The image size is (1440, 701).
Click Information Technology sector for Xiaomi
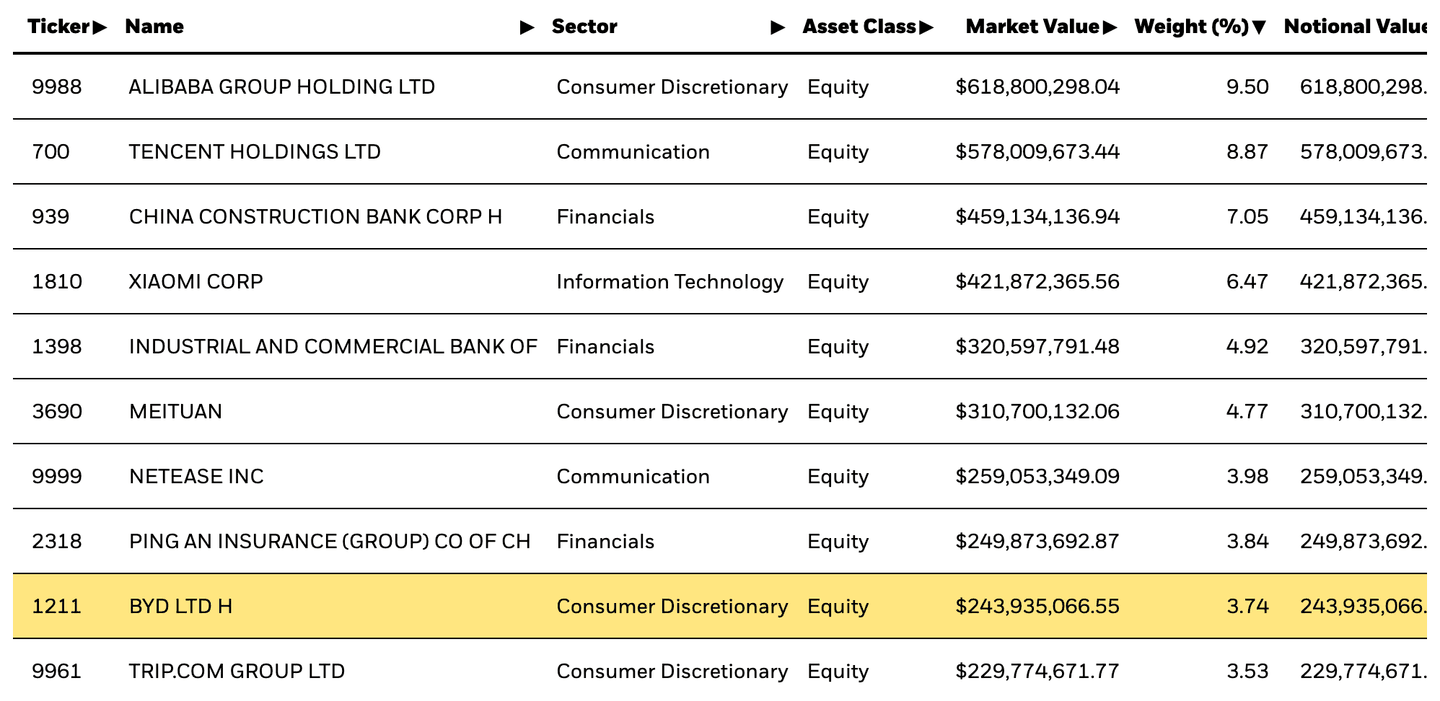tap(670, 282)
